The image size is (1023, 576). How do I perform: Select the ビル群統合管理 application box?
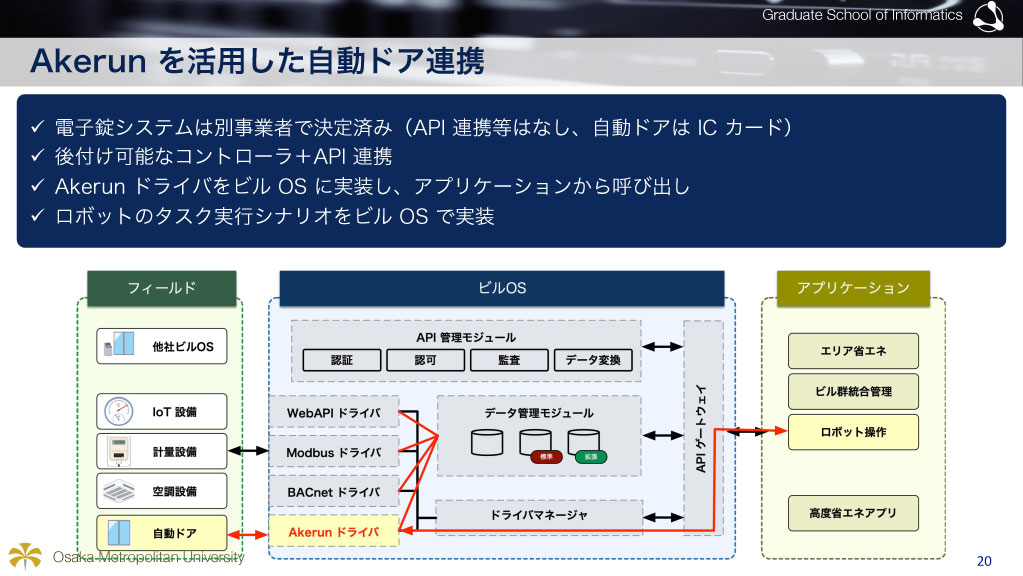[853, 391]
